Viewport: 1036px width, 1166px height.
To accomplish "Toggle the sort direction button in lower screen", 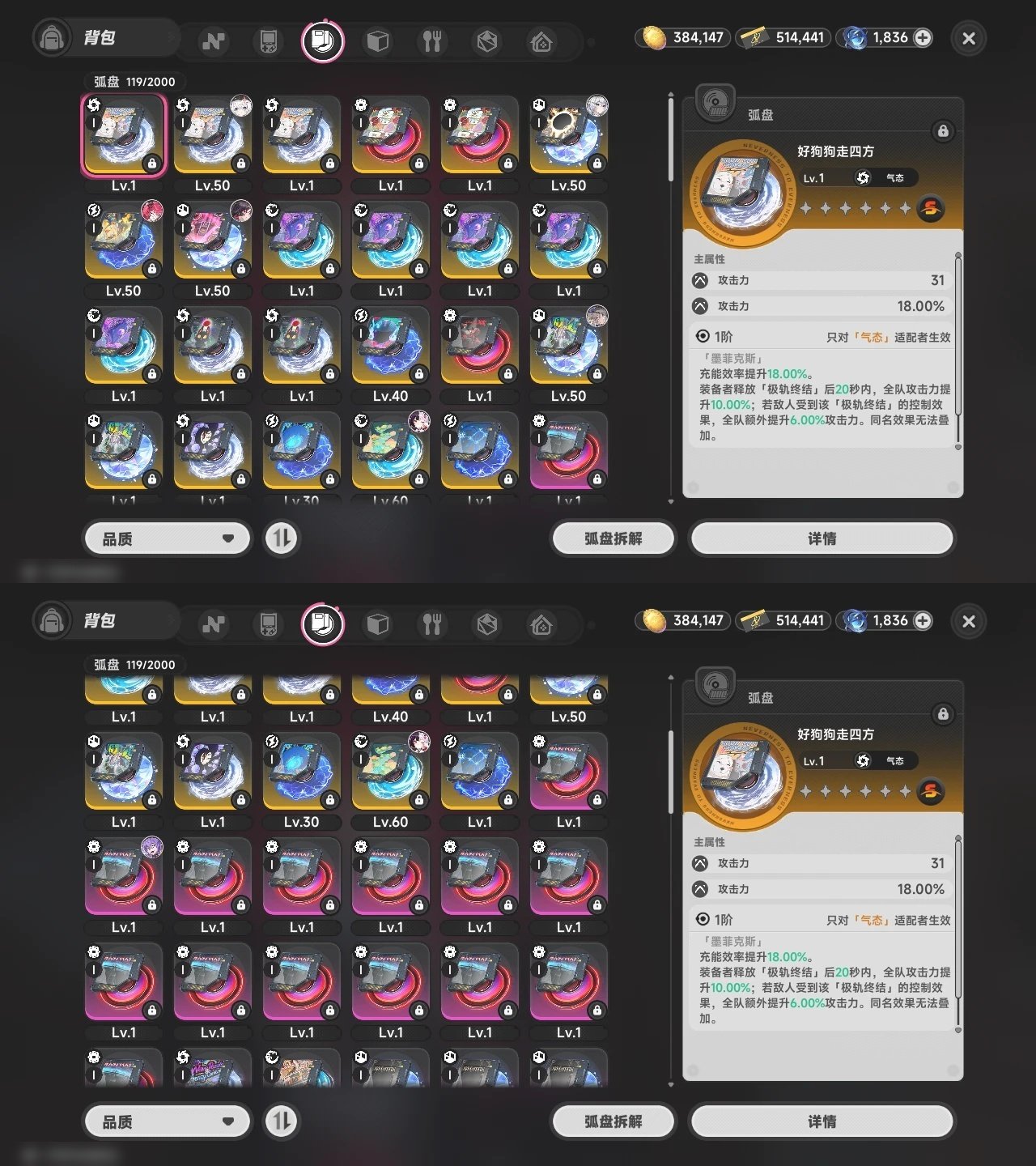I will 282,1121.
